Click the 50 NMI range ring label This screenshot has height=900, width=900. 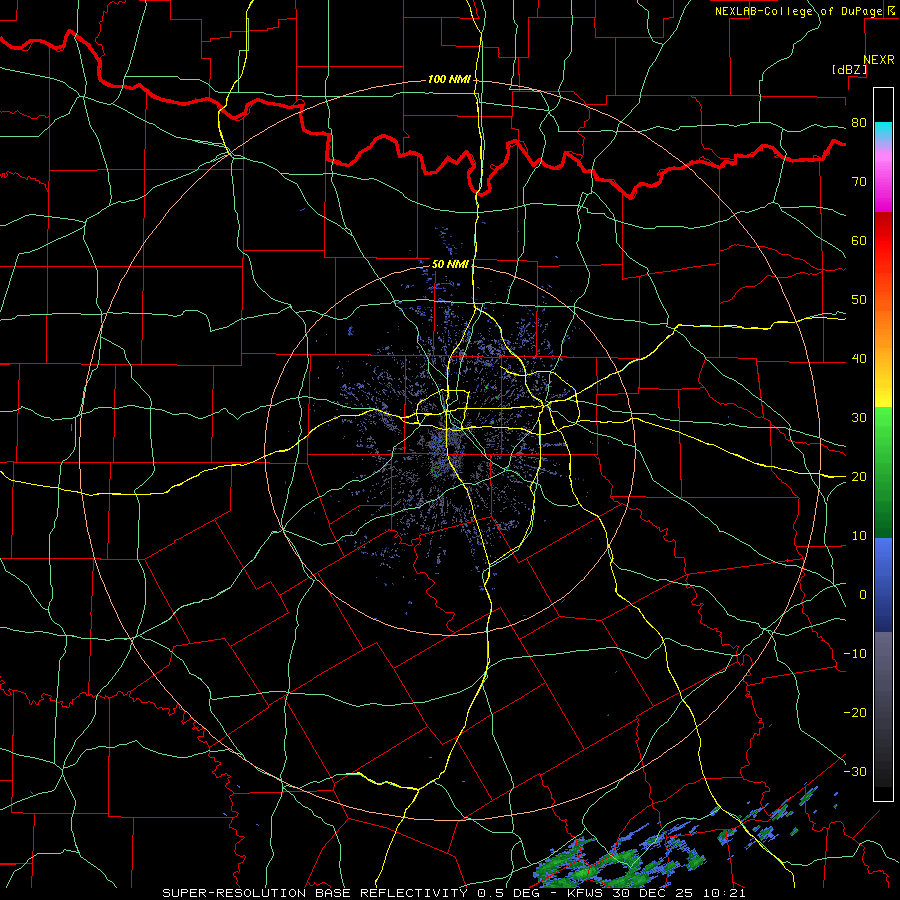pos(450,265)
